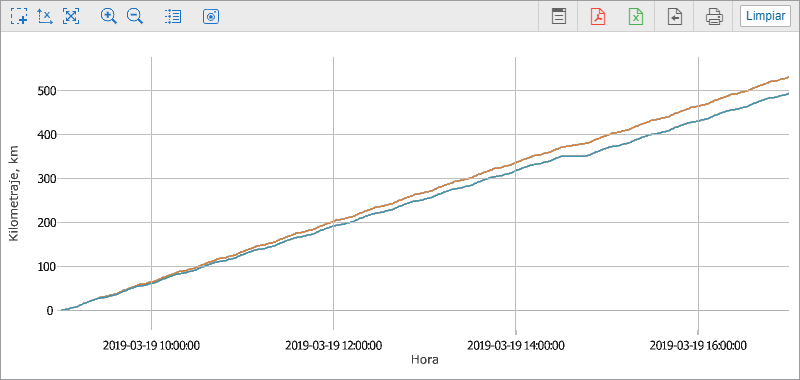Click the Limpiar button
The height and width of the screenshot is (380, 800).
click(765, 16)
